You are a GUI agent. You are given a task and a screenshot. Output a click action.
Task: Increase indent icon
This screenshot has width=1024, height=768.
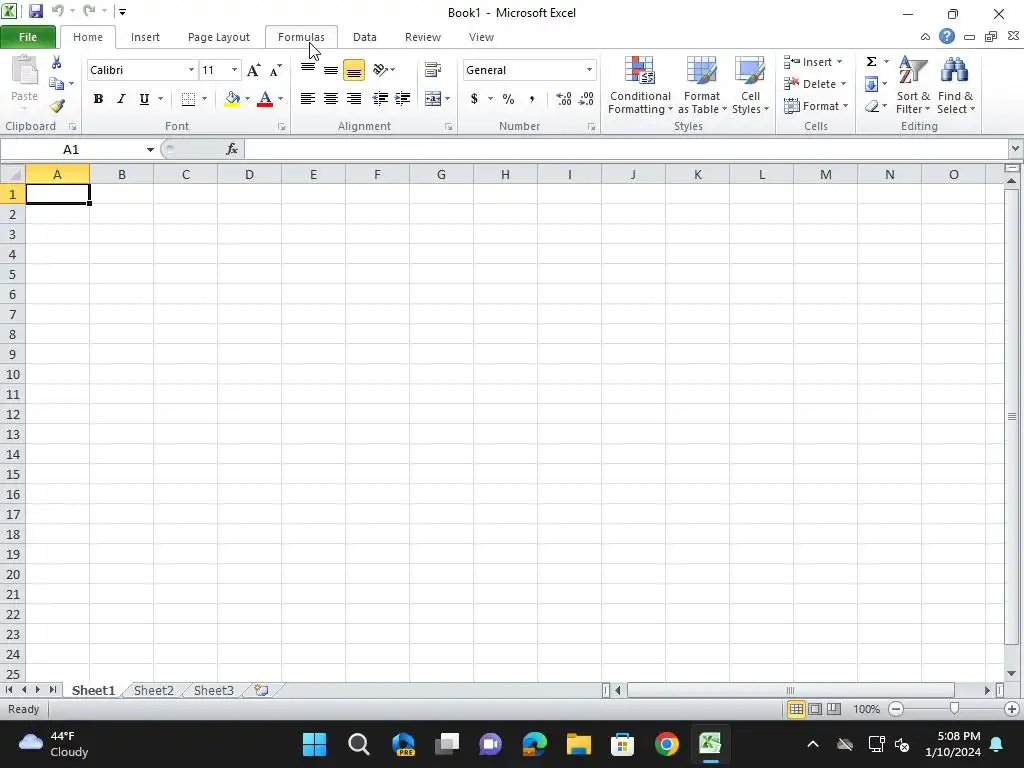pyautogui.click(x=402, y=99)
